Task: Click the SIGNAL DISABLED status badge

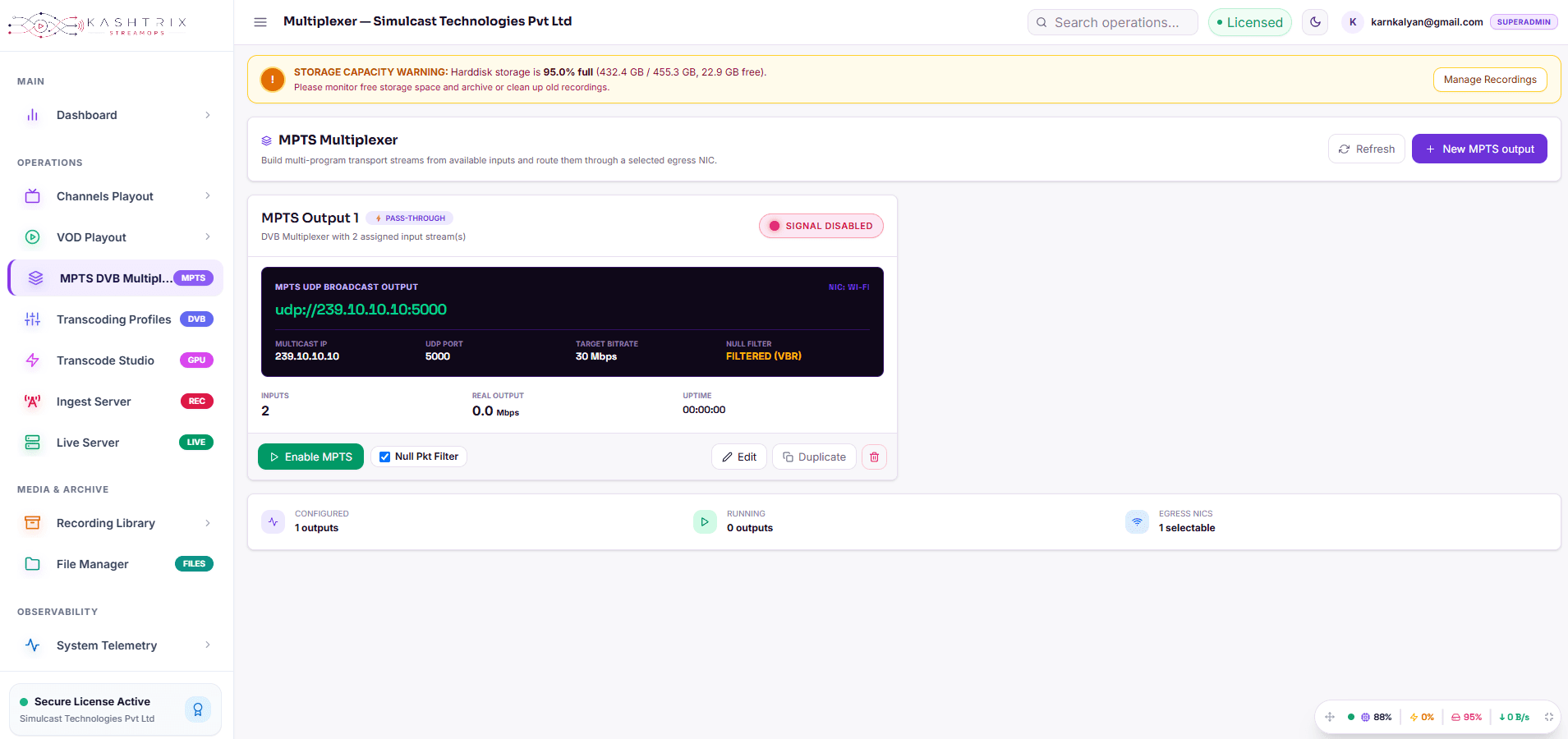Action: click(821, 226)
